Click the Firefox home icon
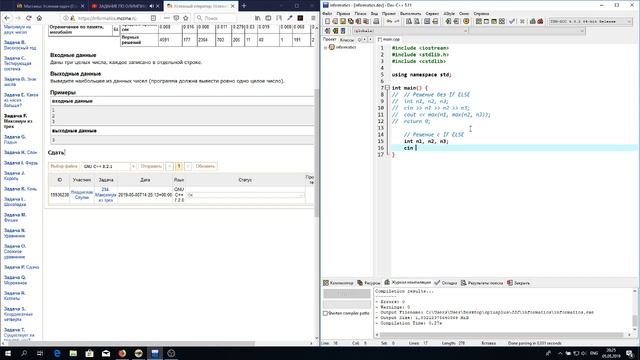This screenshot has width=640, height=360. tap(39, 18)
